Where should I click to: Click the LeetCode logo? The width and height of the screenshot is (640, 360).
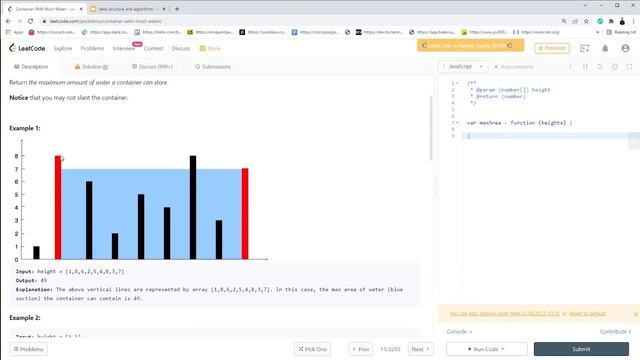[x=27, y=48]
